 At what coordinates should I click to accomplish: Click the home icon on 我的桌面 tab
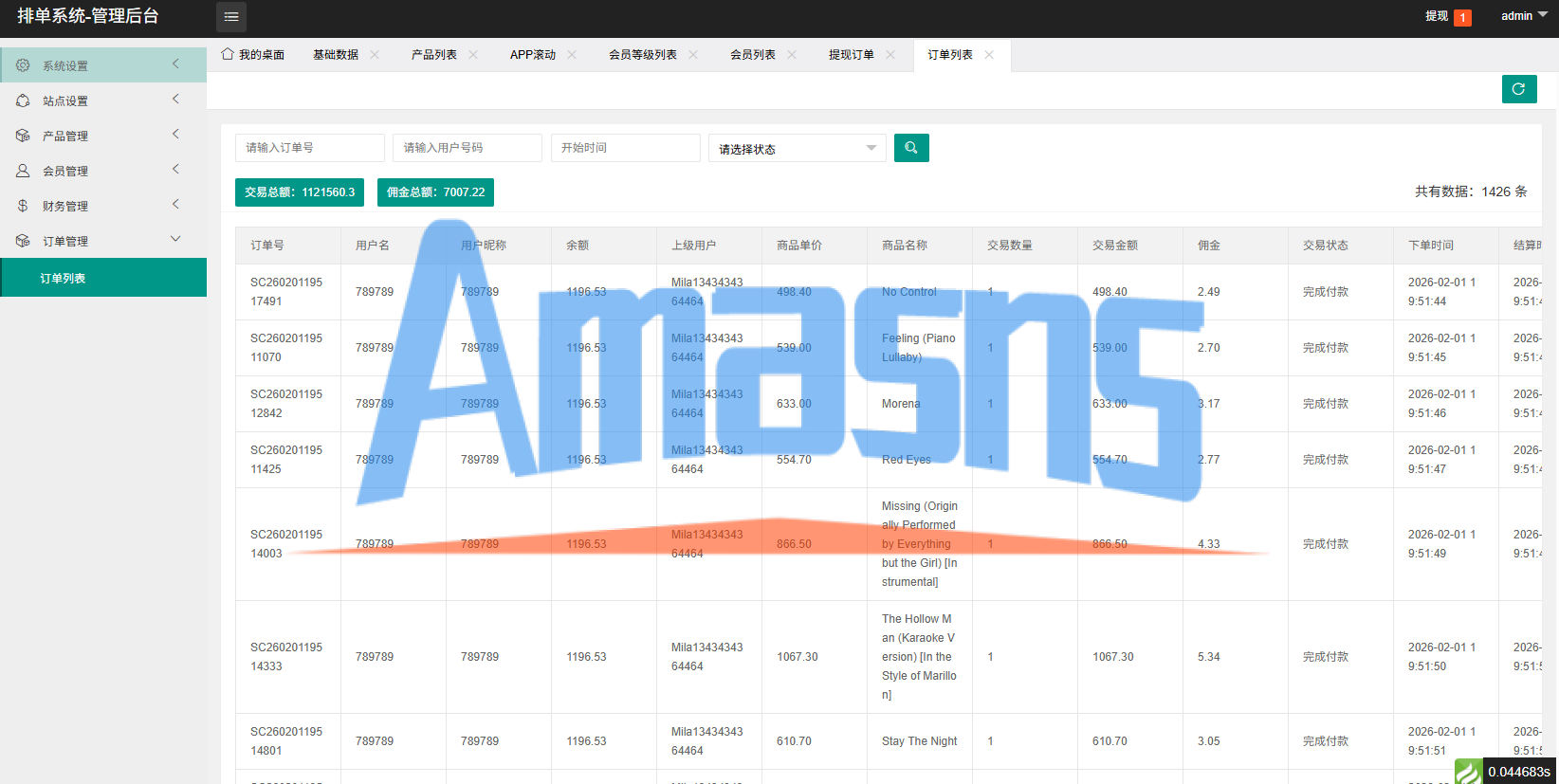coord(228,54)
